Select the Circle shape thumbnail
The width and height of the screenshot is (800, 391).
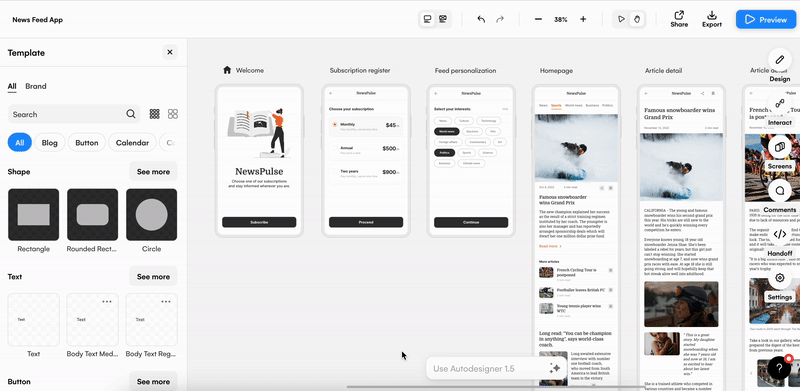click(152, 215)
